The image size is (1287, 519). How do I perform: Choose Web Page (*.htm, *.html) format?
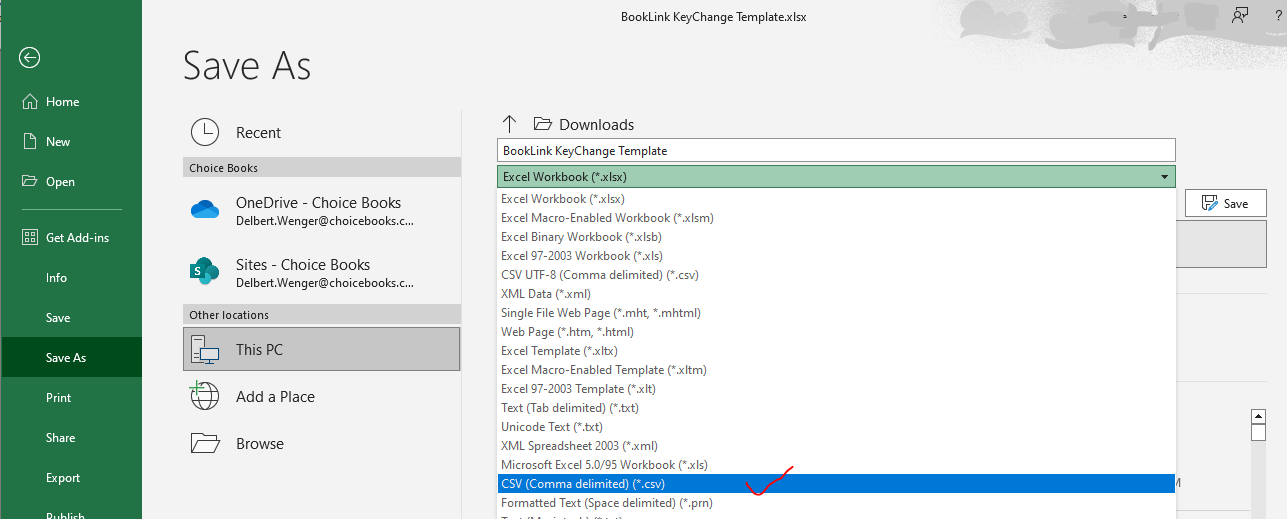click(x=836, y=332)
